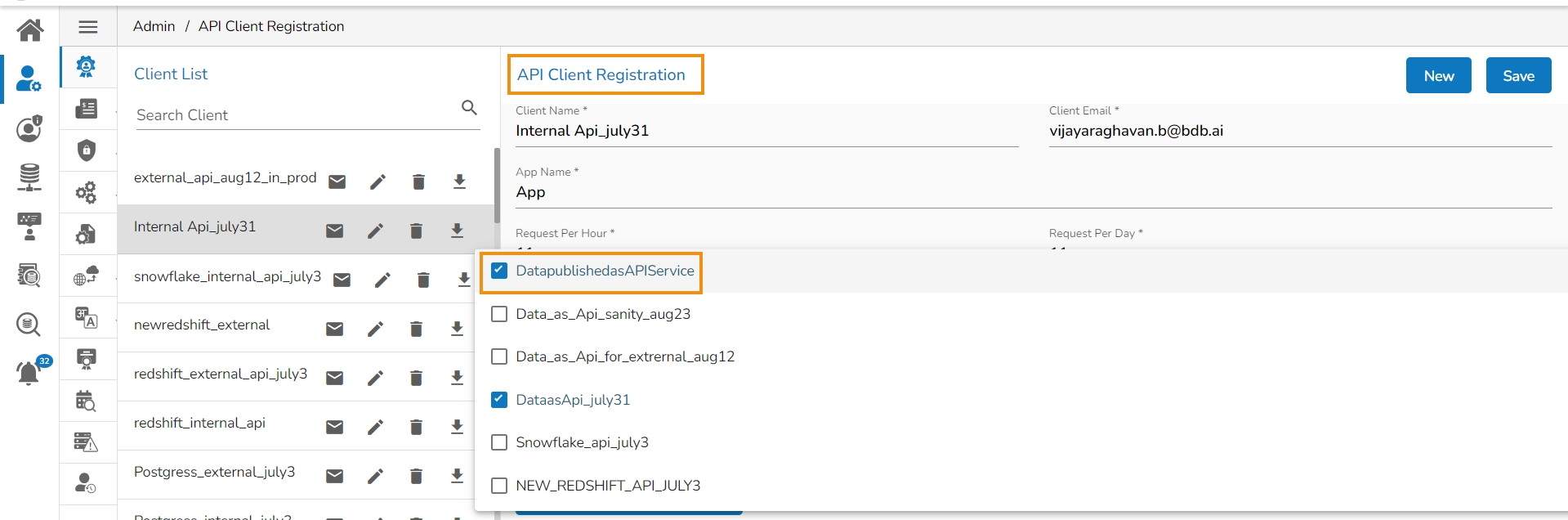Click the New button

point(1438,76)
